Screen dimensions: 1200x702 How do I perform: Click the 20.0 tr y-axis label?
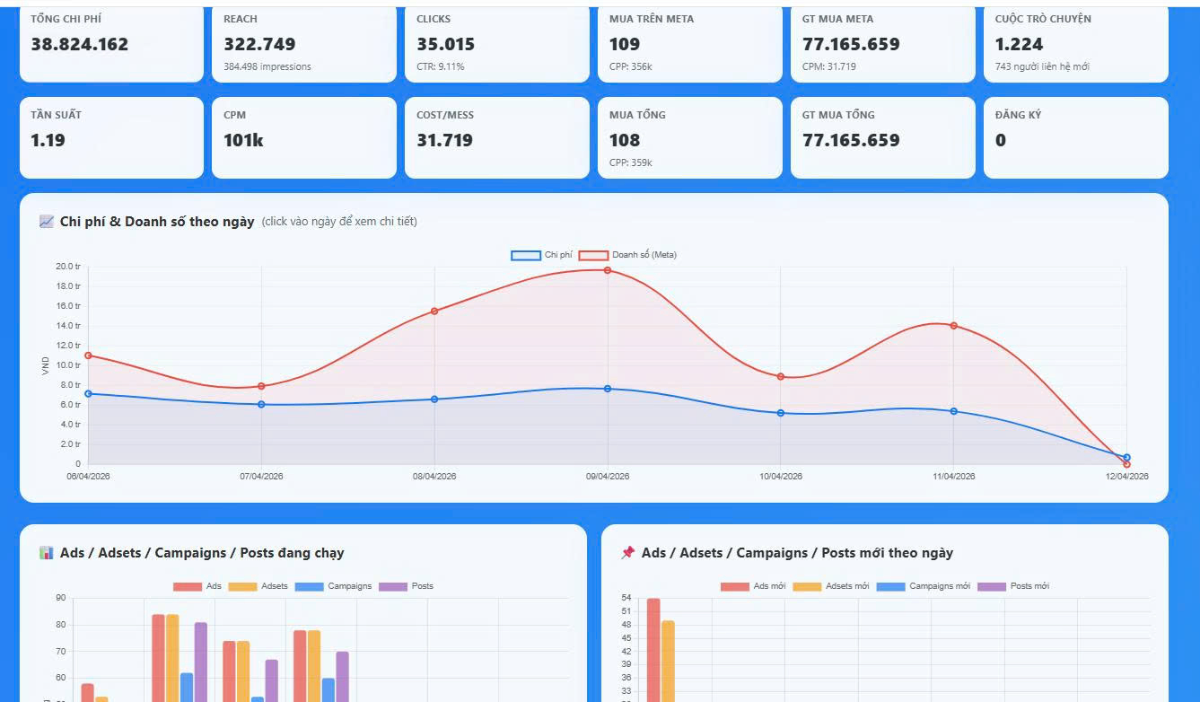point(67,266)
